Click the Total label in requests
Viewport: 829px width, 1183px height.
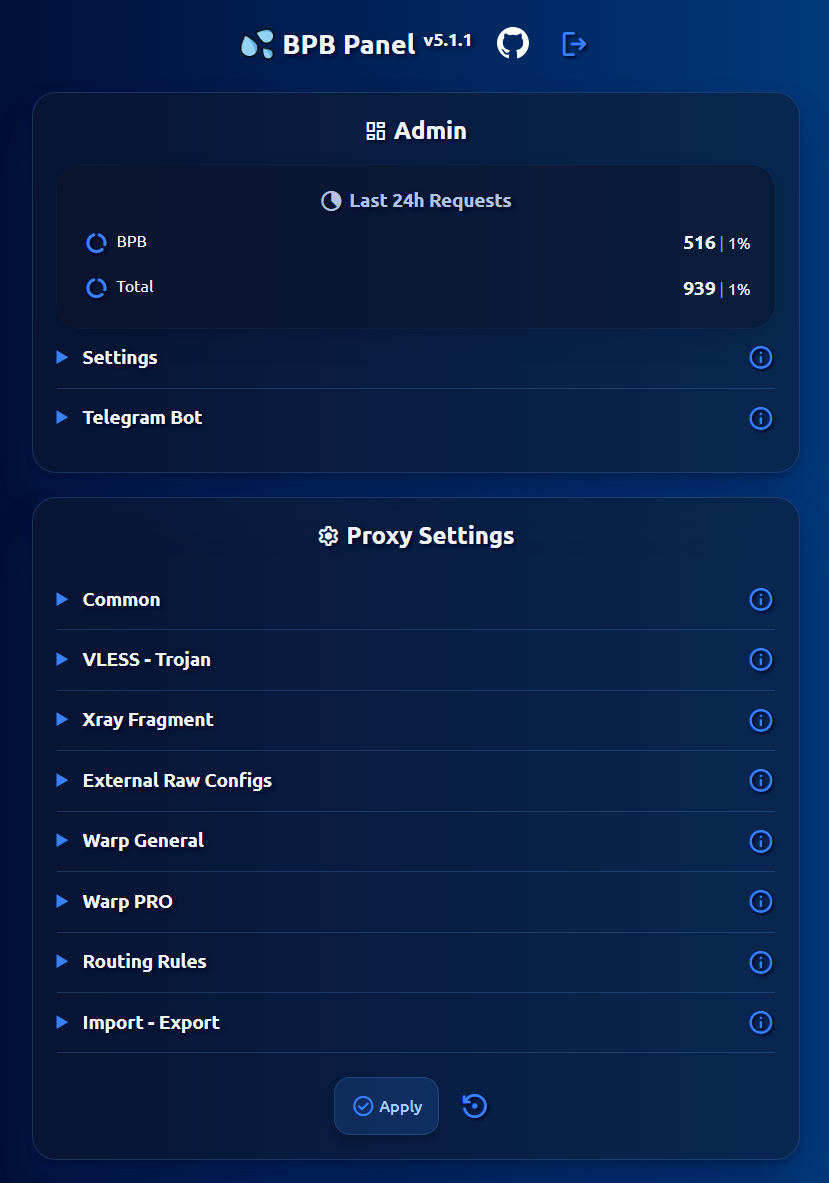coord(135,287)
